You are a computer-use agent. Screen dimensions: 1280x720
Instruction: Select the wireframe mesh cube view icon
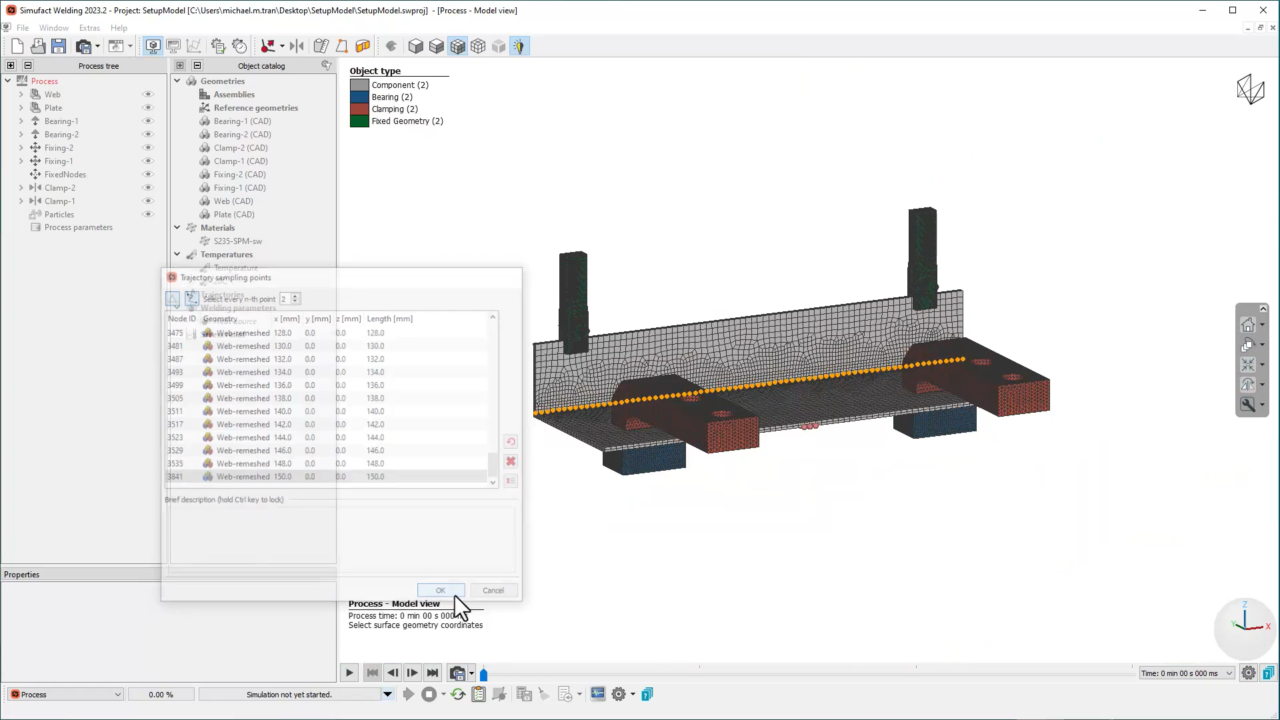(478, 46)
